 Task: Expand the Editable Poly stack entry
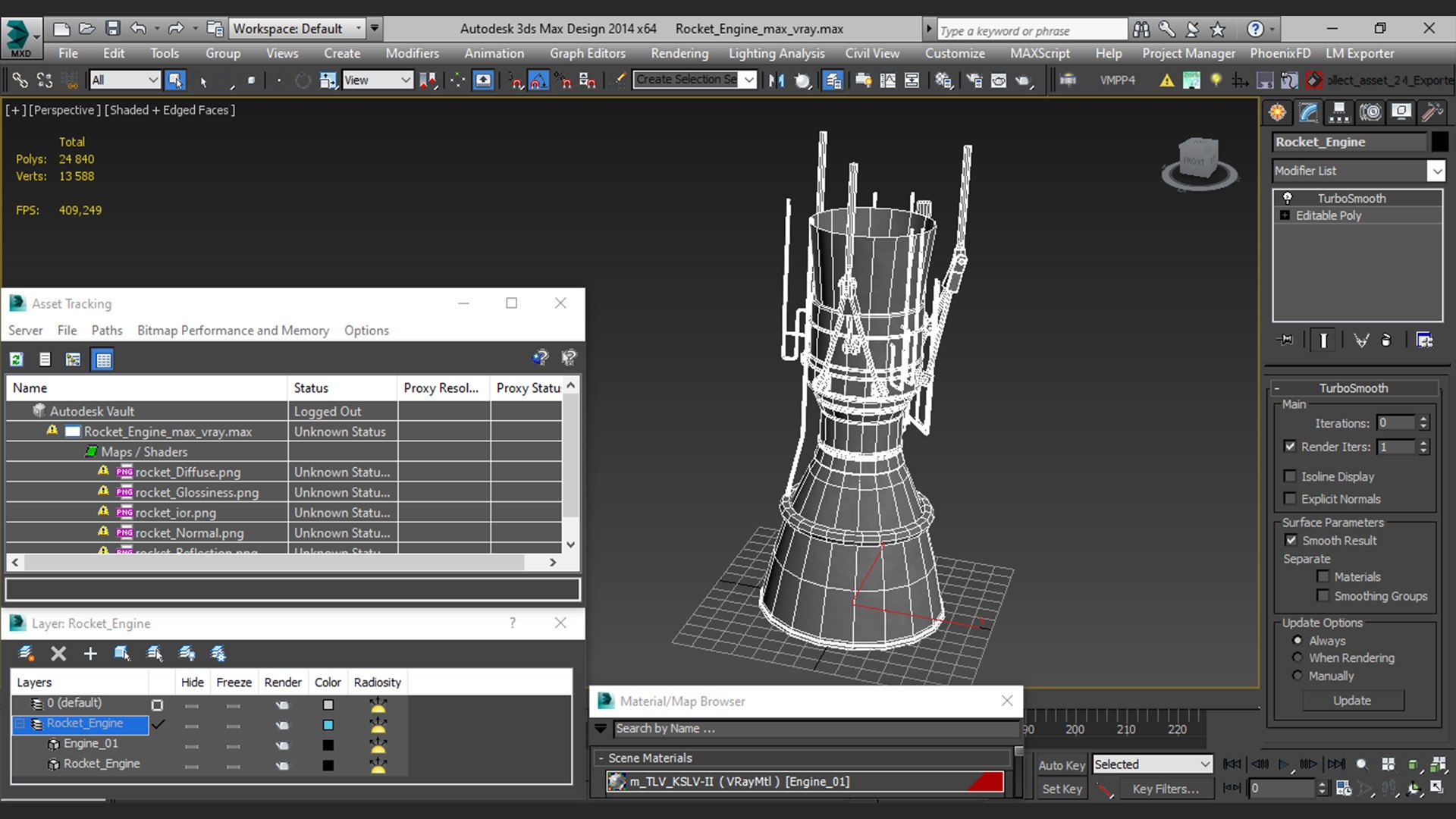click(x=1285, y=215)
